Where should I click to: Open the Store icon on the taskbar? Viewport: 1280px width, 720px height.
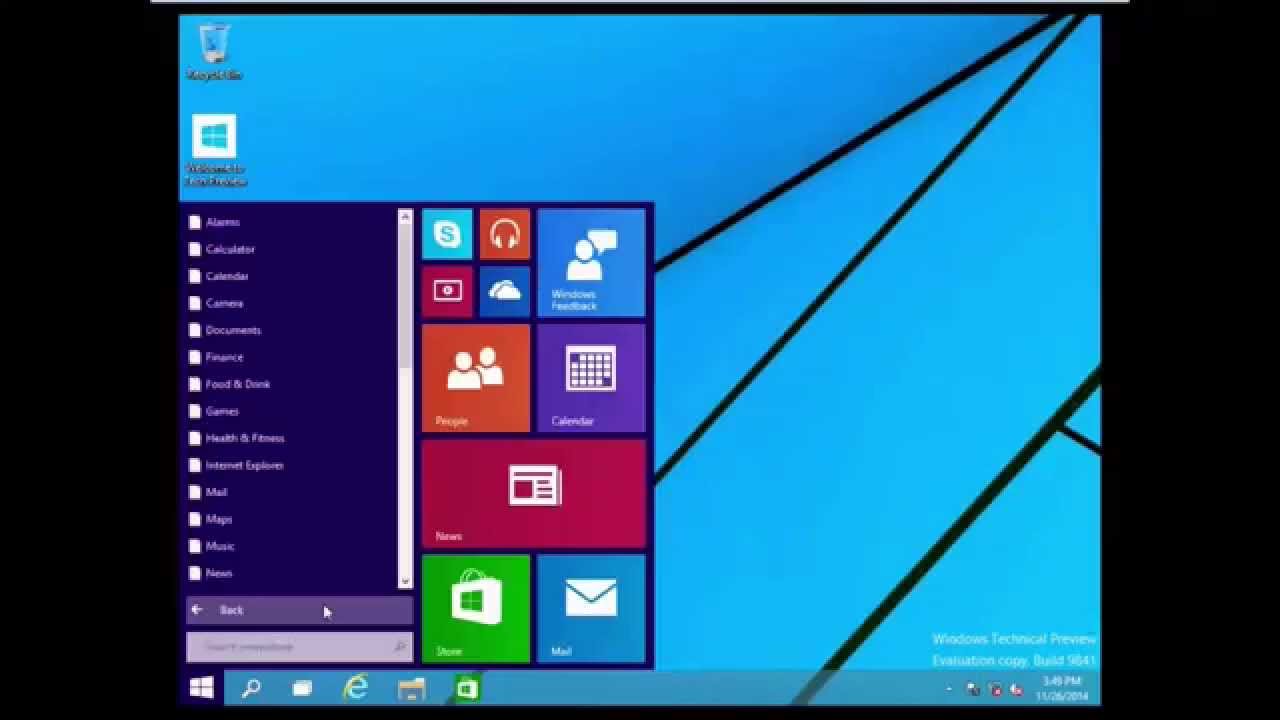(x=466, y=688)
